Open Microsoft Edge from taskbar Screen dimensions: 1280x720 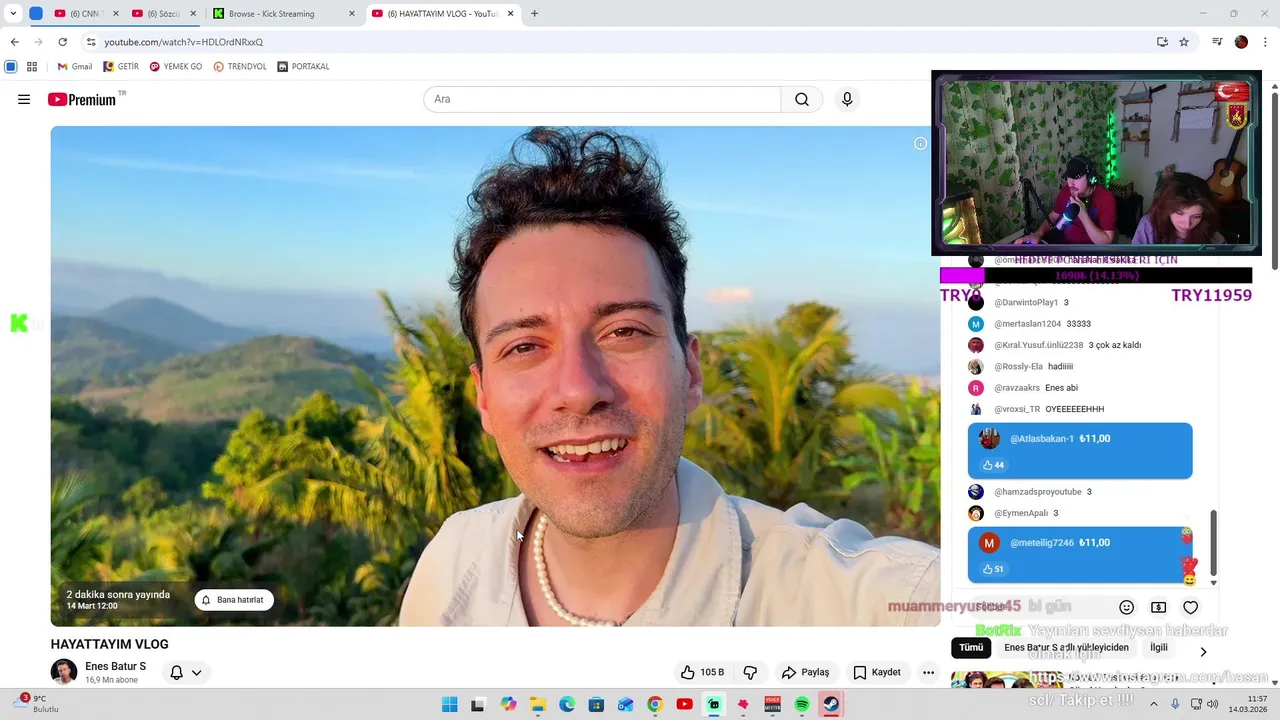[x=567, y=705]
